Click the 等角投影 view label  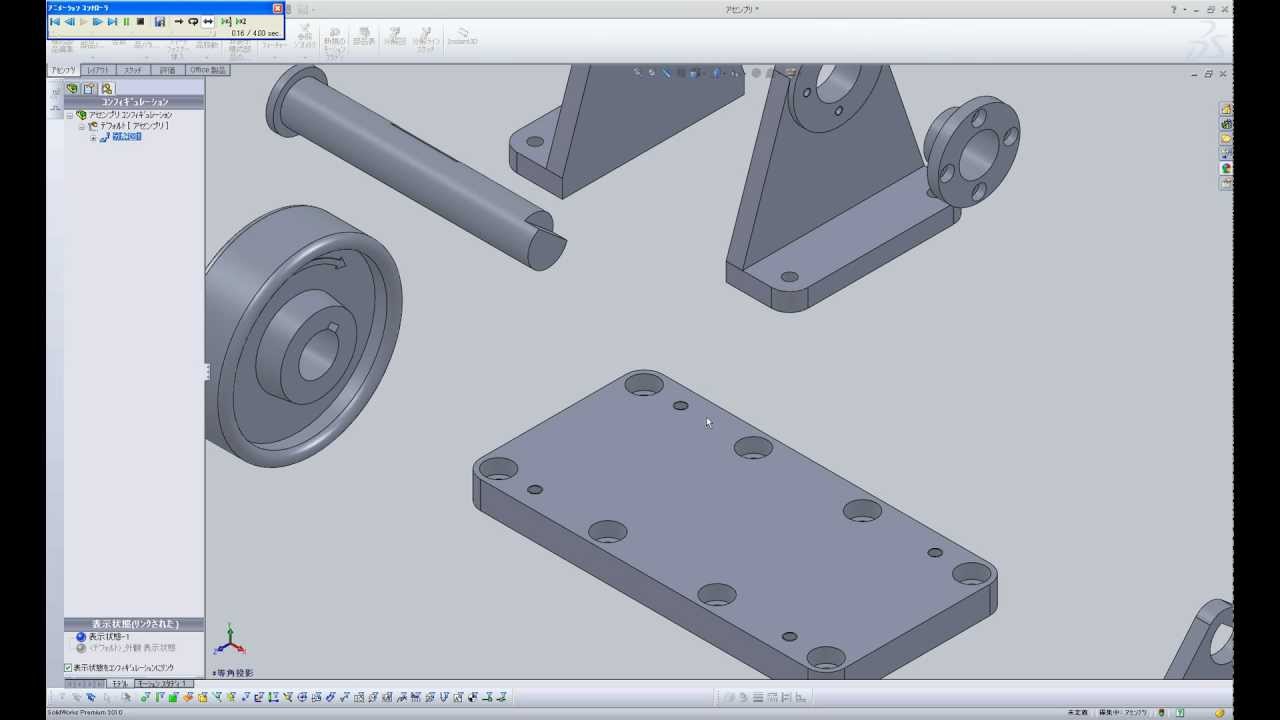(234, 673)
